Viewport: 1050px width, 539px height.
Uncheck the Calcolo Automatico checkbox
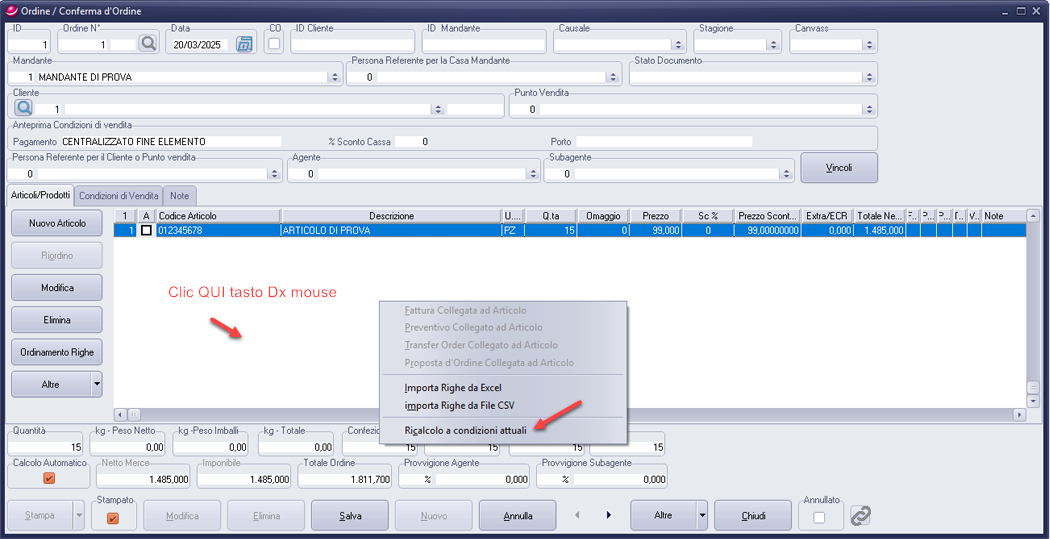(49, 479)
